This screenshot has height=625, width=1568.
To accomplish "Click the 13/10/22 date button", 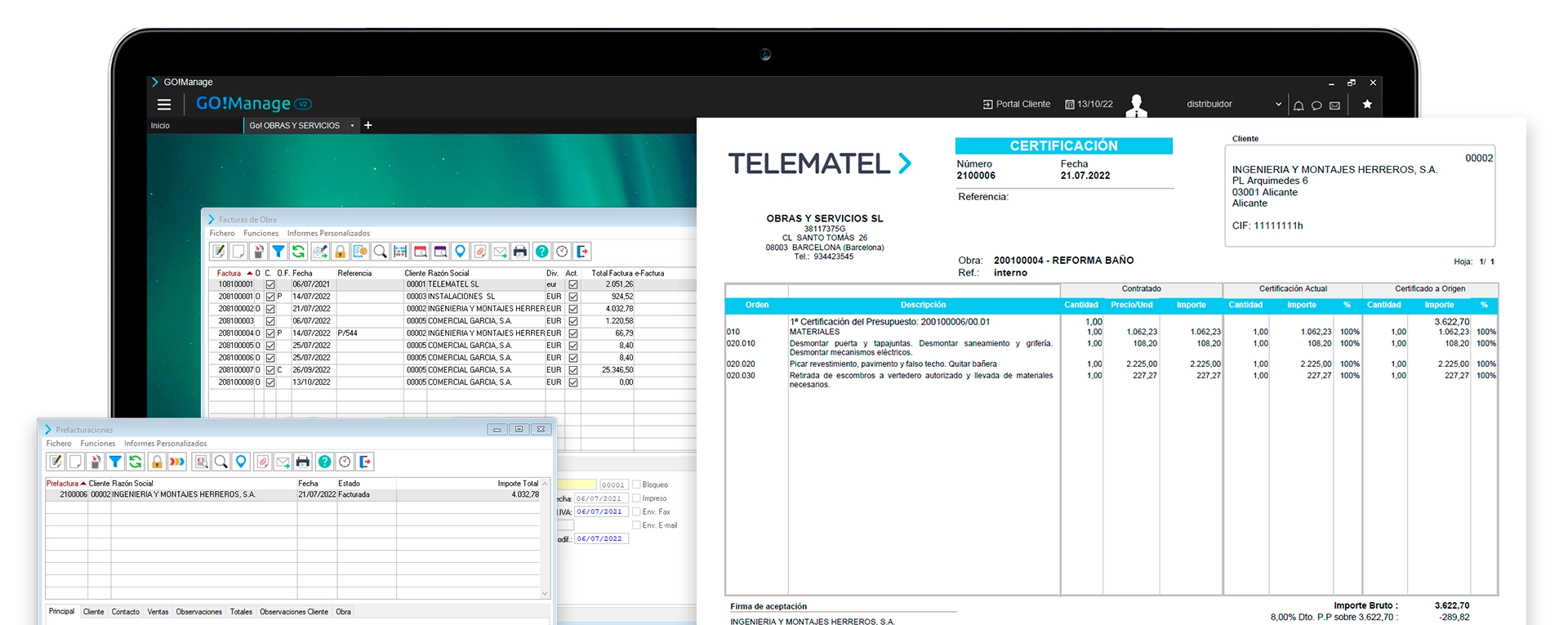I will (1089, 105).
